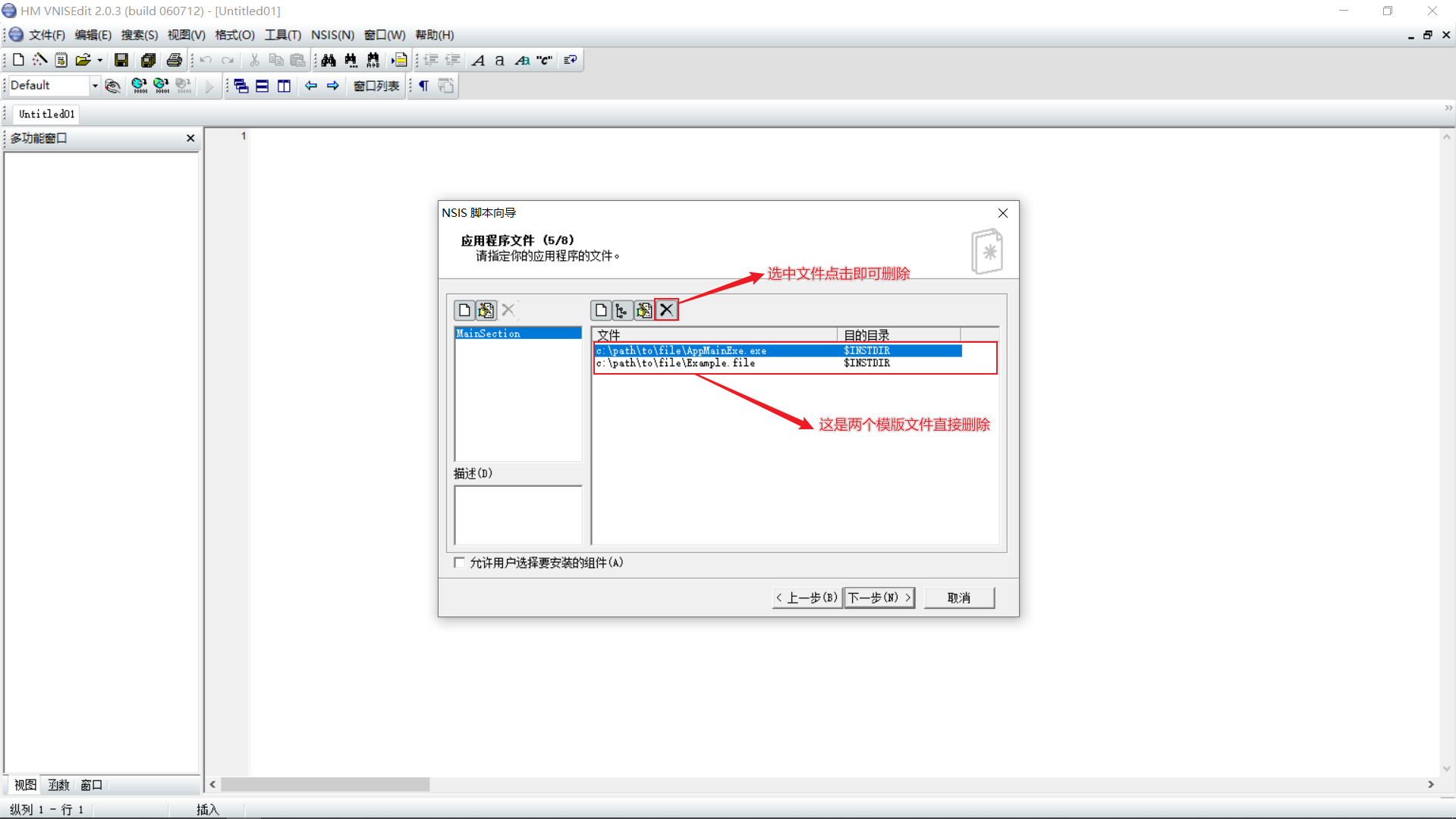
Task: Open the 窗口列表 window list button
Action: click(376, 86)
